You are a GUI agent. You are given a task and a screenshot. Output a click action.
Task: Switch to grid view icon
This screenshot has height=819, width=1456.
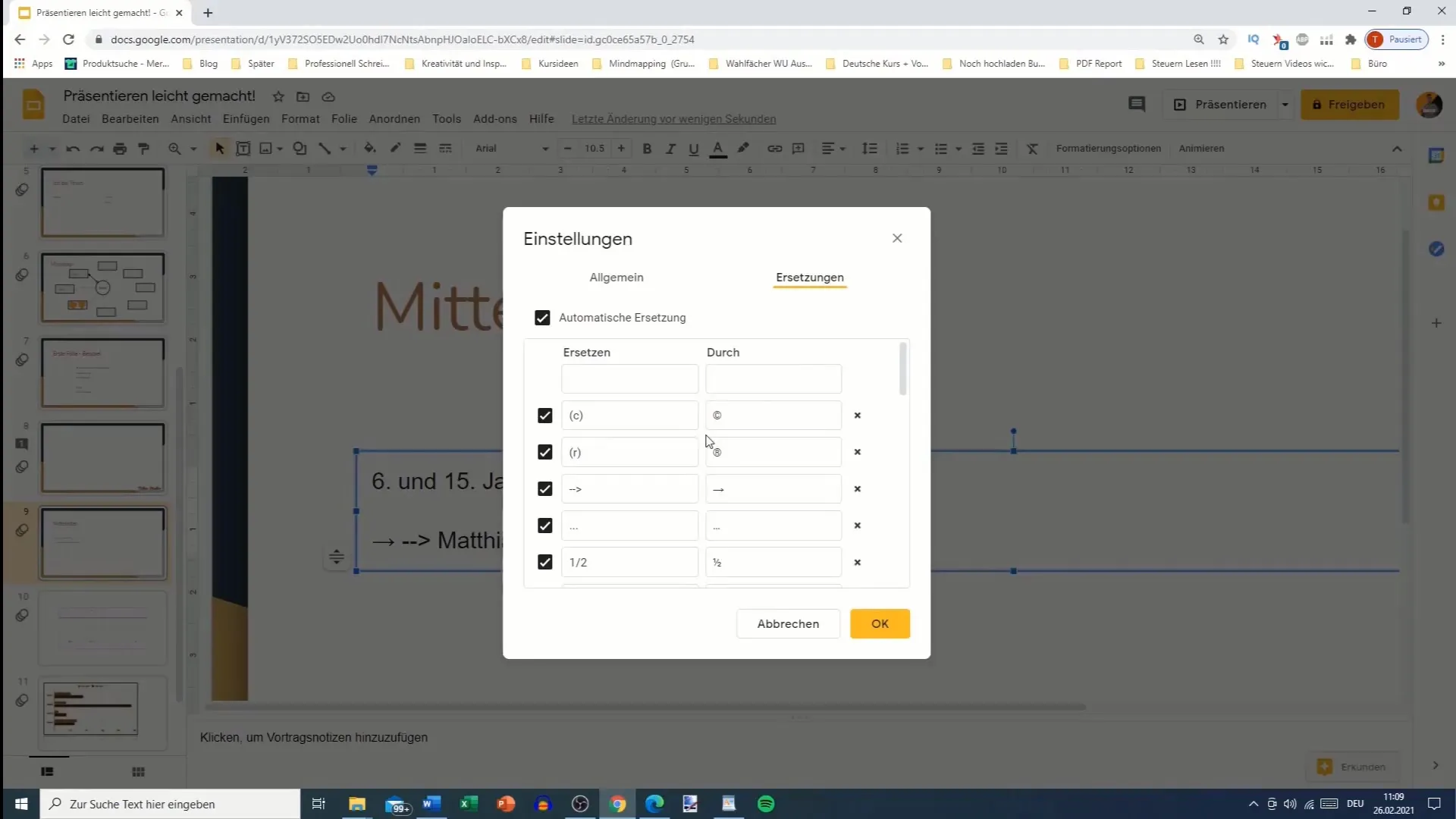pyautogui.click(x=138, y=772)
